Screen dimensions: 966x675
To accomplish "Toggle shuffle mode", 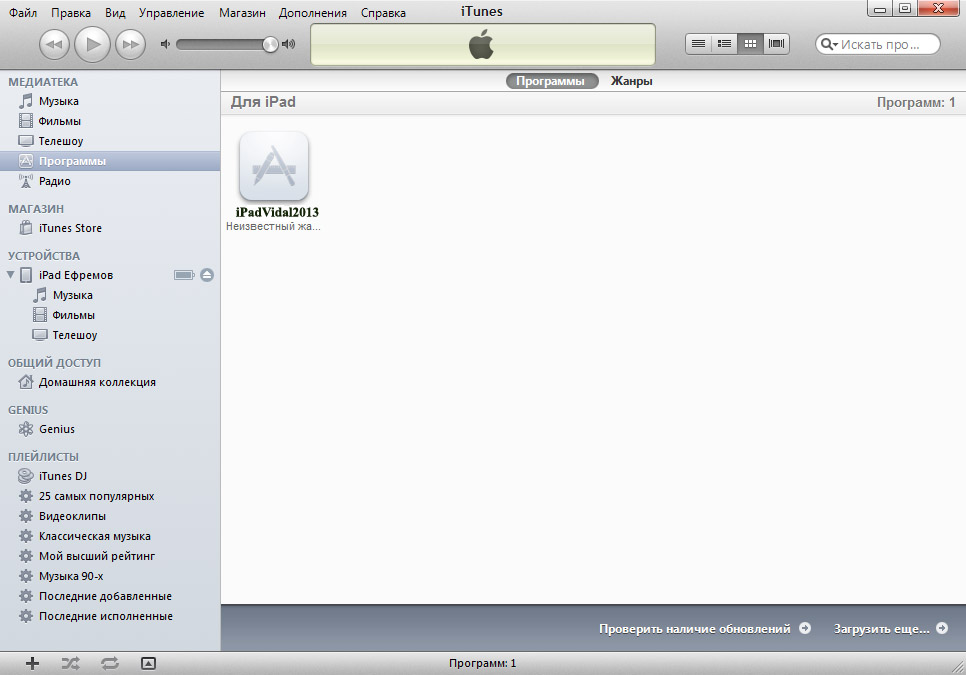I will click(70, 663).
